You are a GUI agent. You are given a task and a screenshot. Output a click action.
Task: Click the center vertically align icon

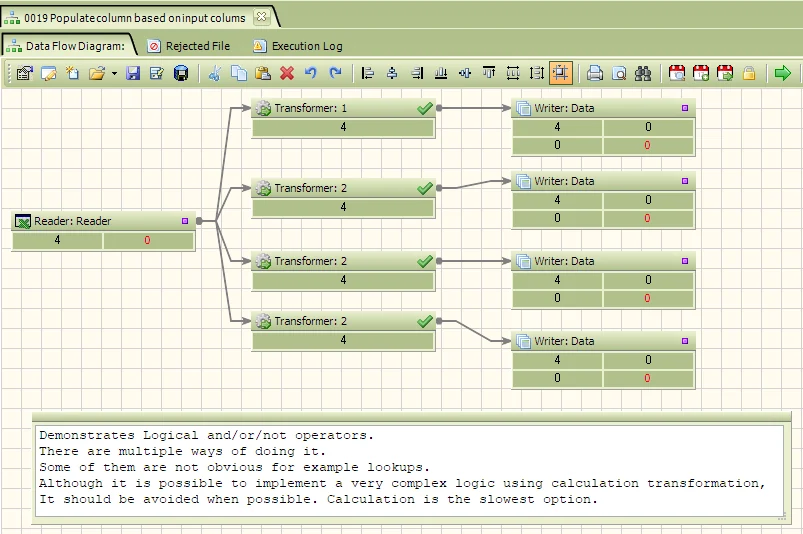(464, 74)
